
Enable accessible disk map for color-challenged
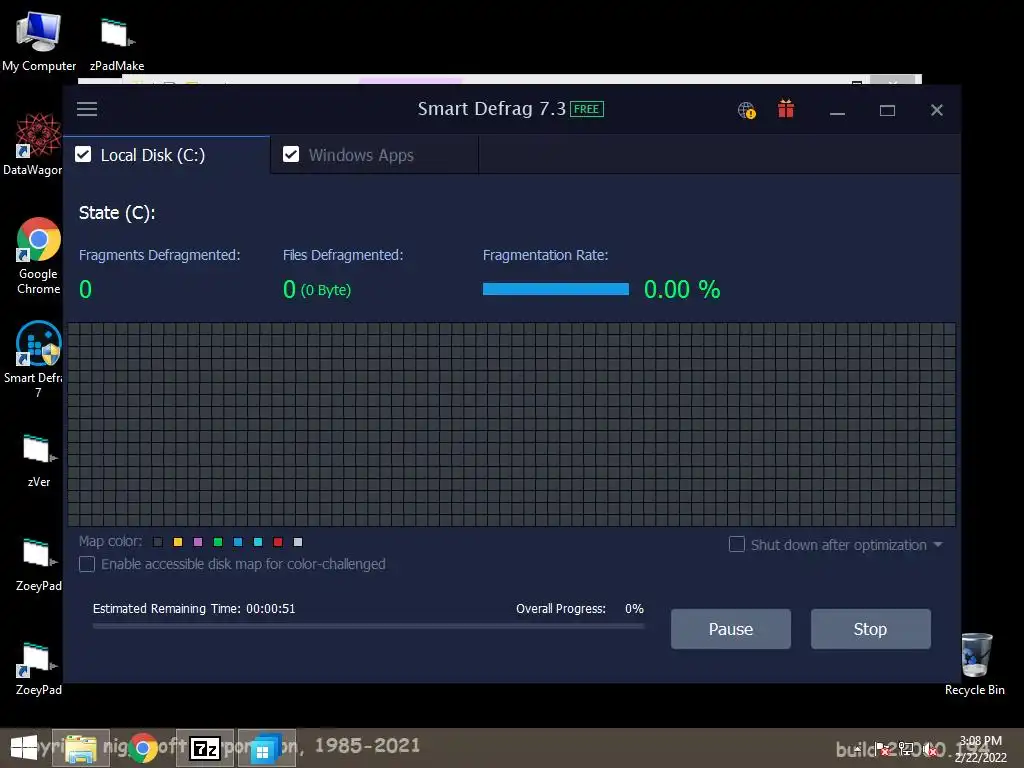click(x=87, y=564)
